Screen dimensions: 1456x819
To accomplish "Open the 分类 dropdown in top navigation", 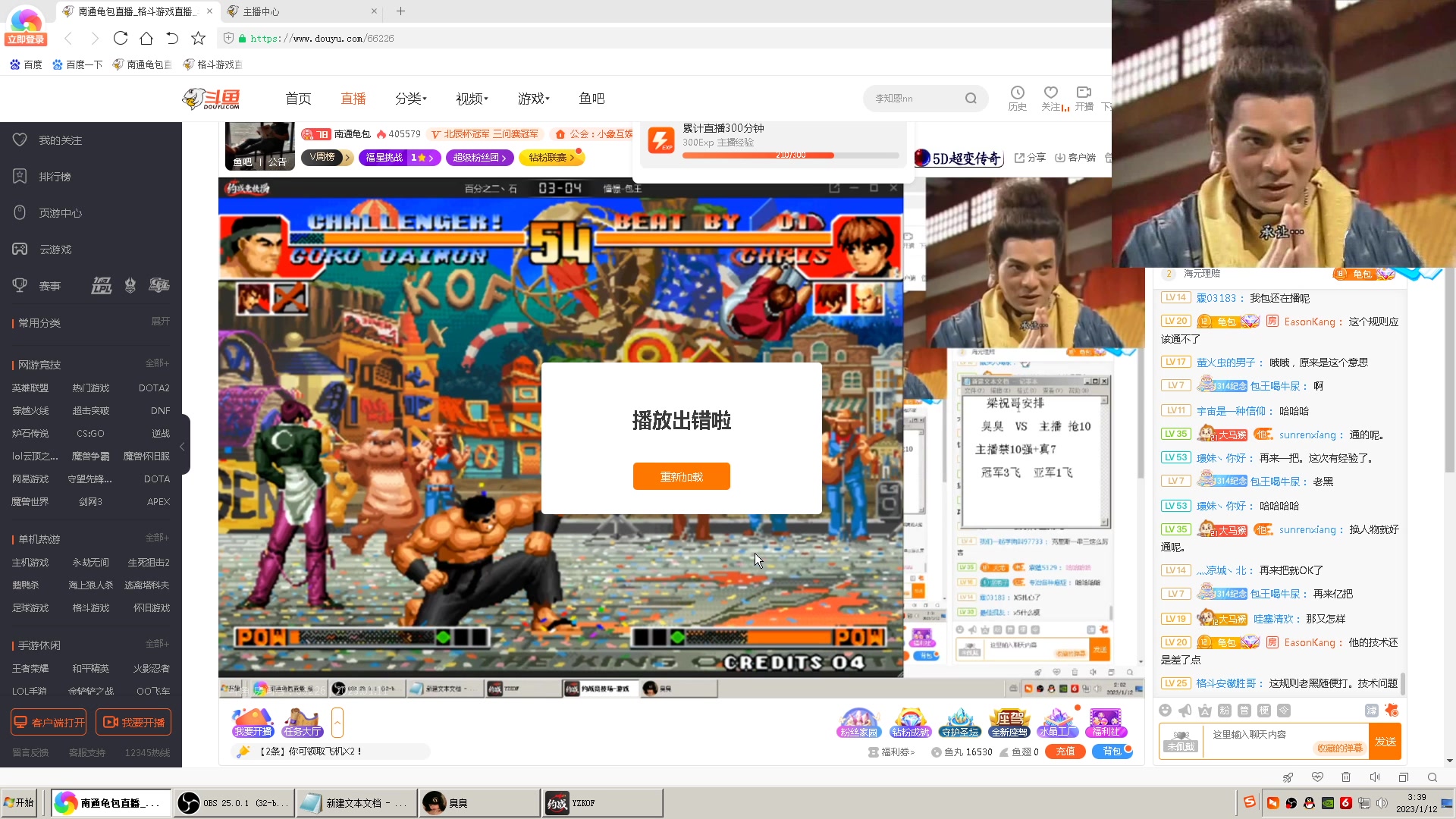I will point(410,99).
